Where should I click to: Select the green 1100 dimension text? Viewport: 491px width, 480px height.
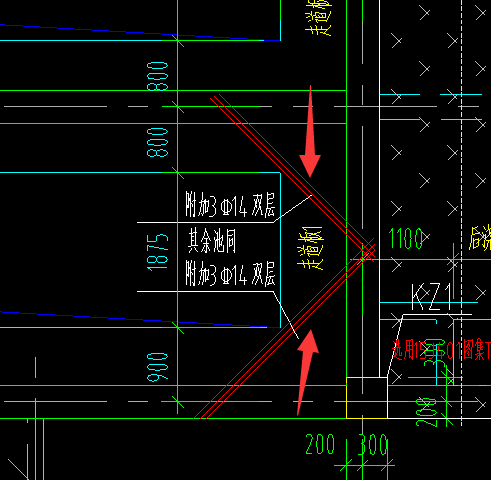click(406, 239)
